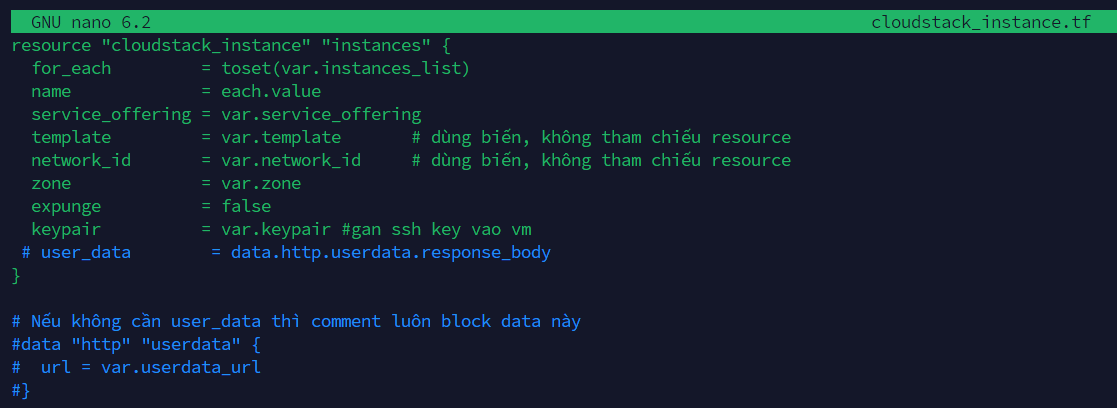1117x408 pixels.
Task: Click the comment after var.network_id
Action: point(601,160)
